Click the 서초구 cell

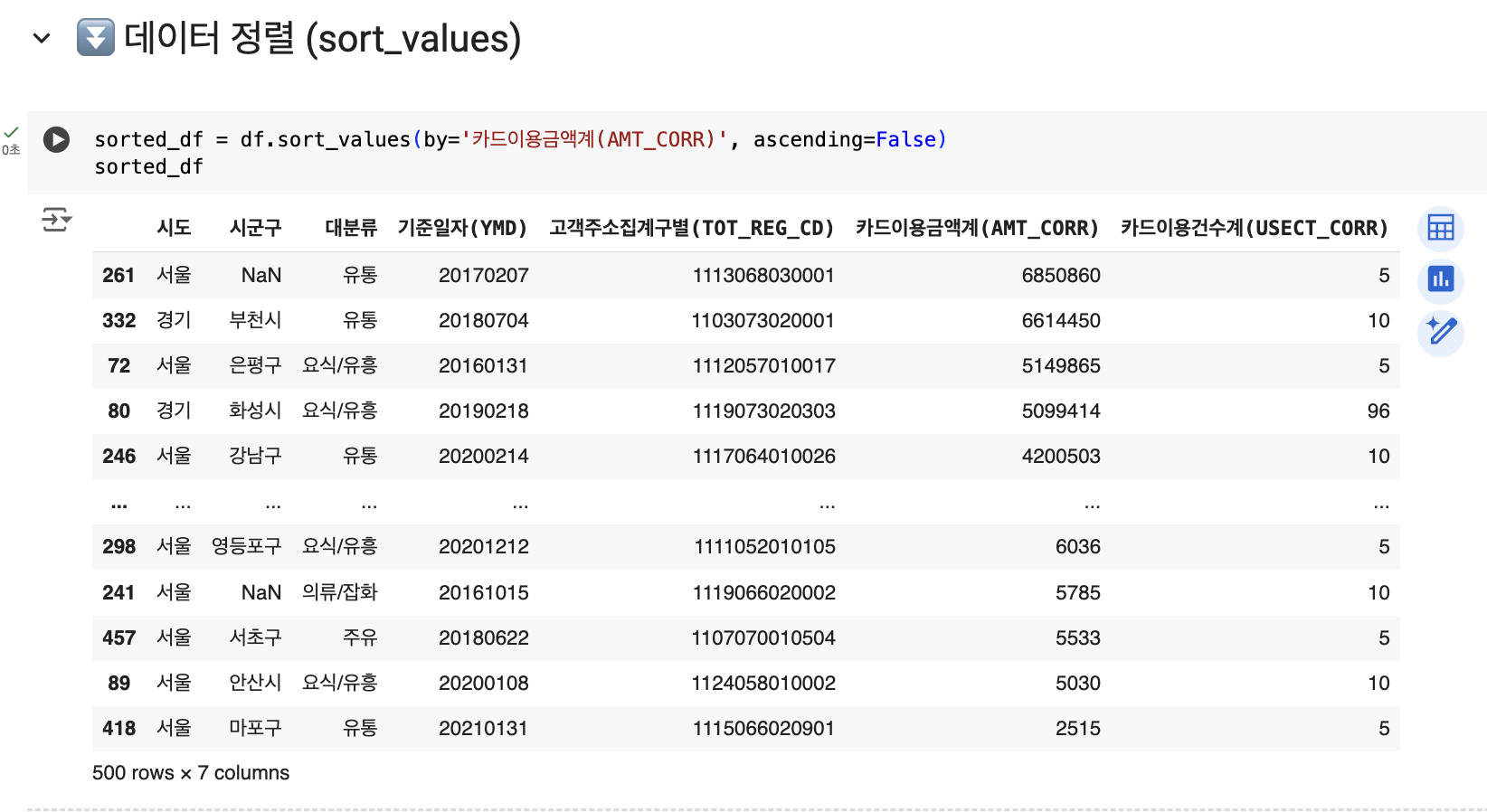point(255,637)
